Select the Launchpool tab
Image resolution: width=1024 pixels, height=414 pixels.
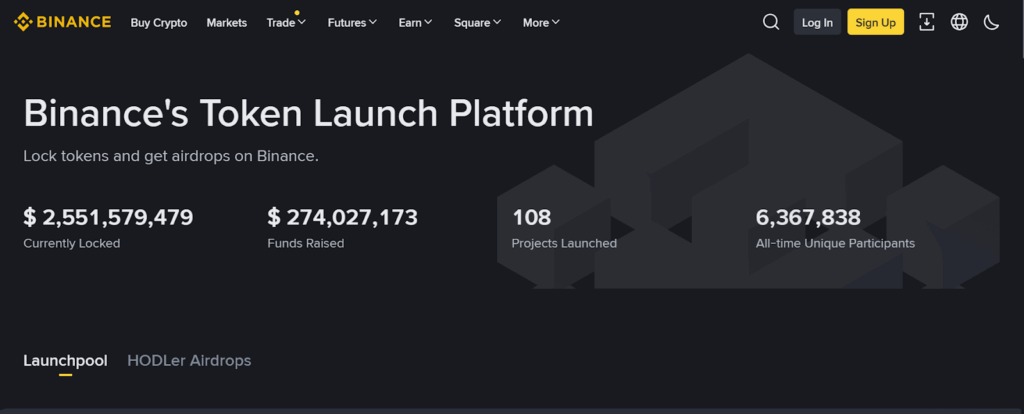65,360
